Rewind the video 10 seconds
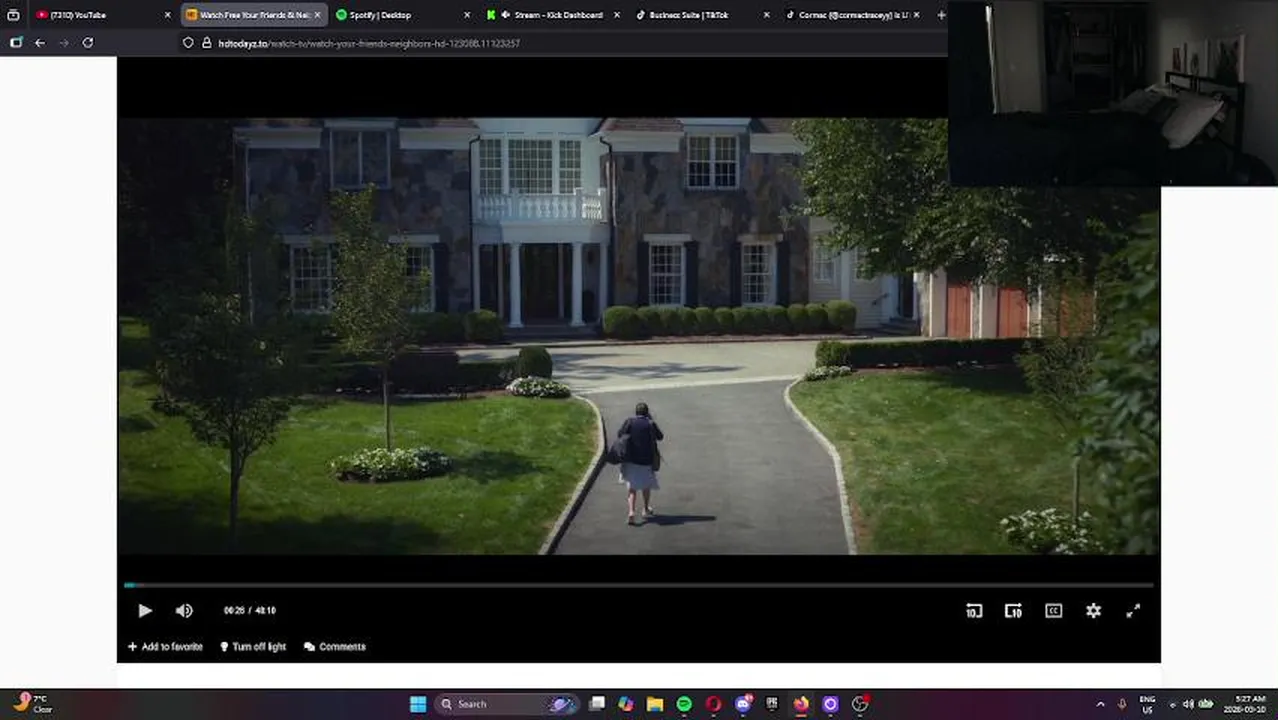This screenshot has width=1278, height=720. click(974, 610)
